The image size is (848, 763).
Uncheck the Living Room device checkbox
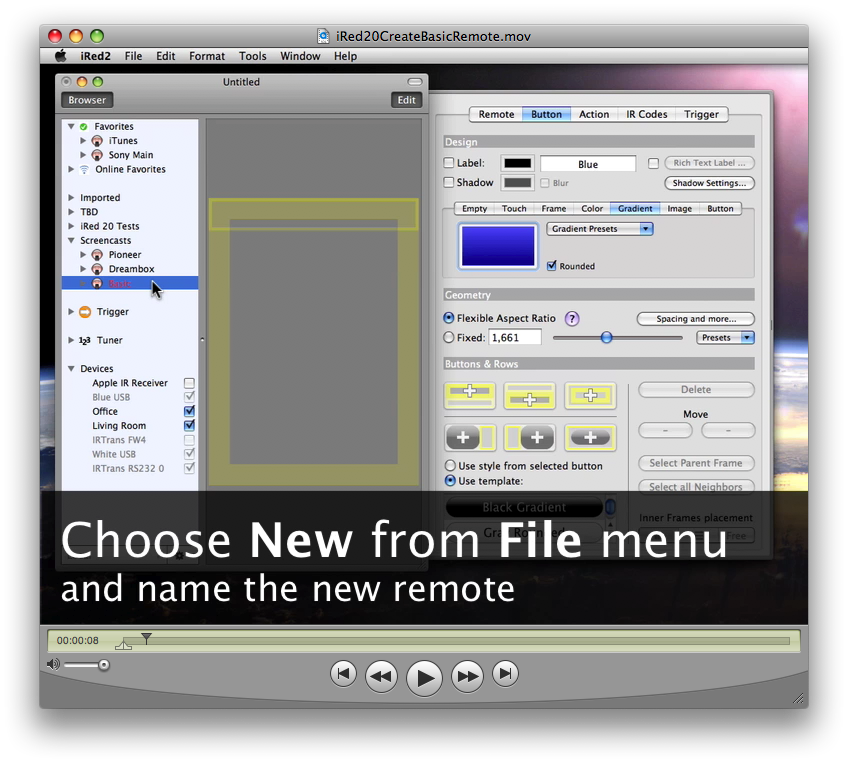point(189,426)
